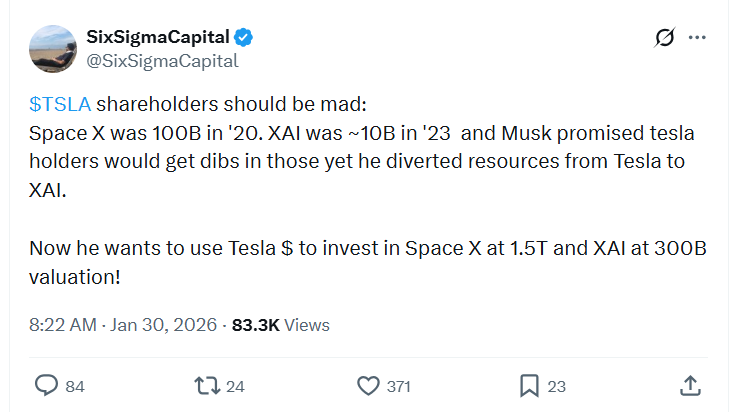
Task: Click the Grok slashed-circle icon
Action: [663, 38]
